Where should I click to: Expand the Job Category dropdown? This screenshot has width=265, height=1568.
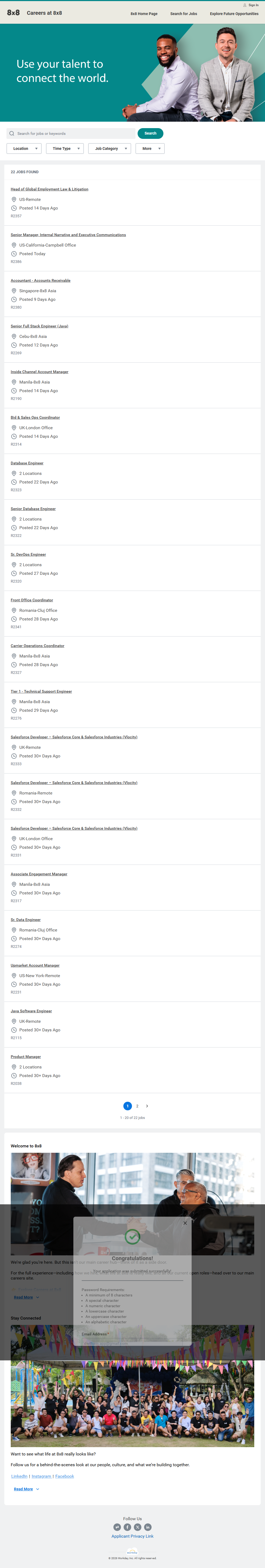[109, 149]
